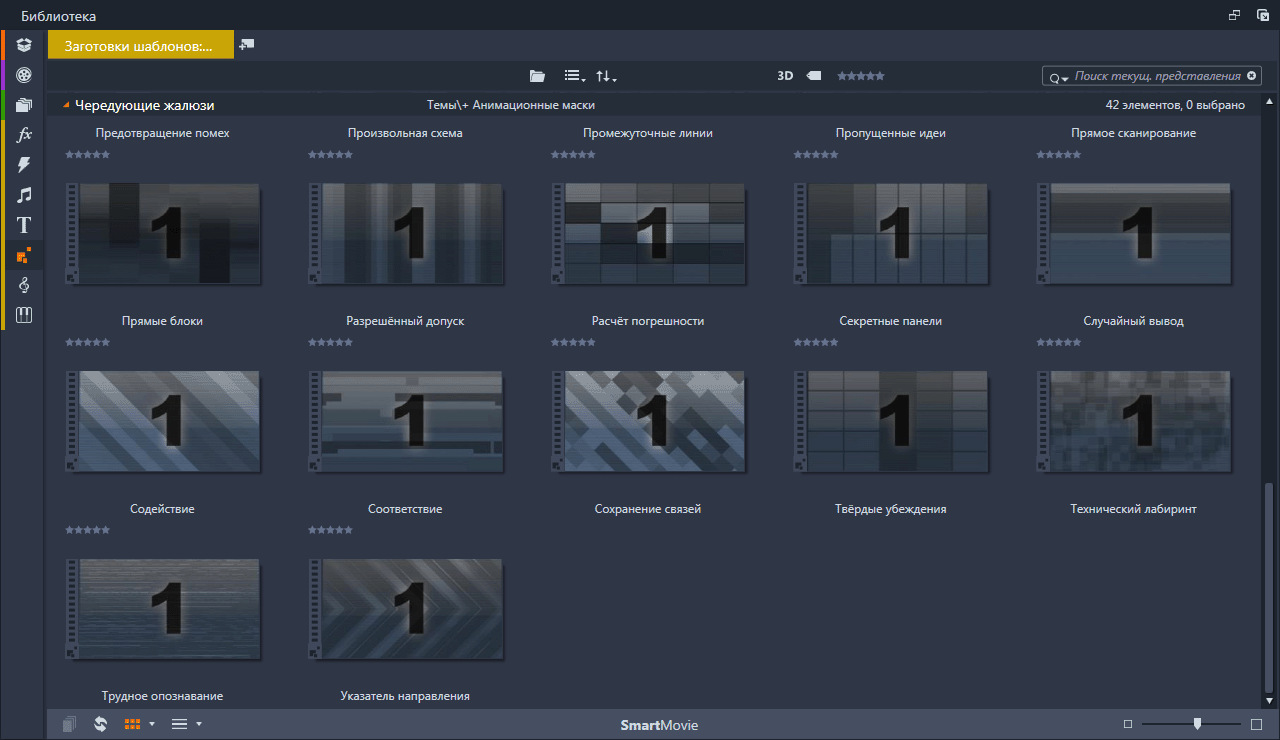Switch to orange thumbnails grid view
Image resolution: width=1280 pixels, height=740 pixels.
click(x=132, y=724)
